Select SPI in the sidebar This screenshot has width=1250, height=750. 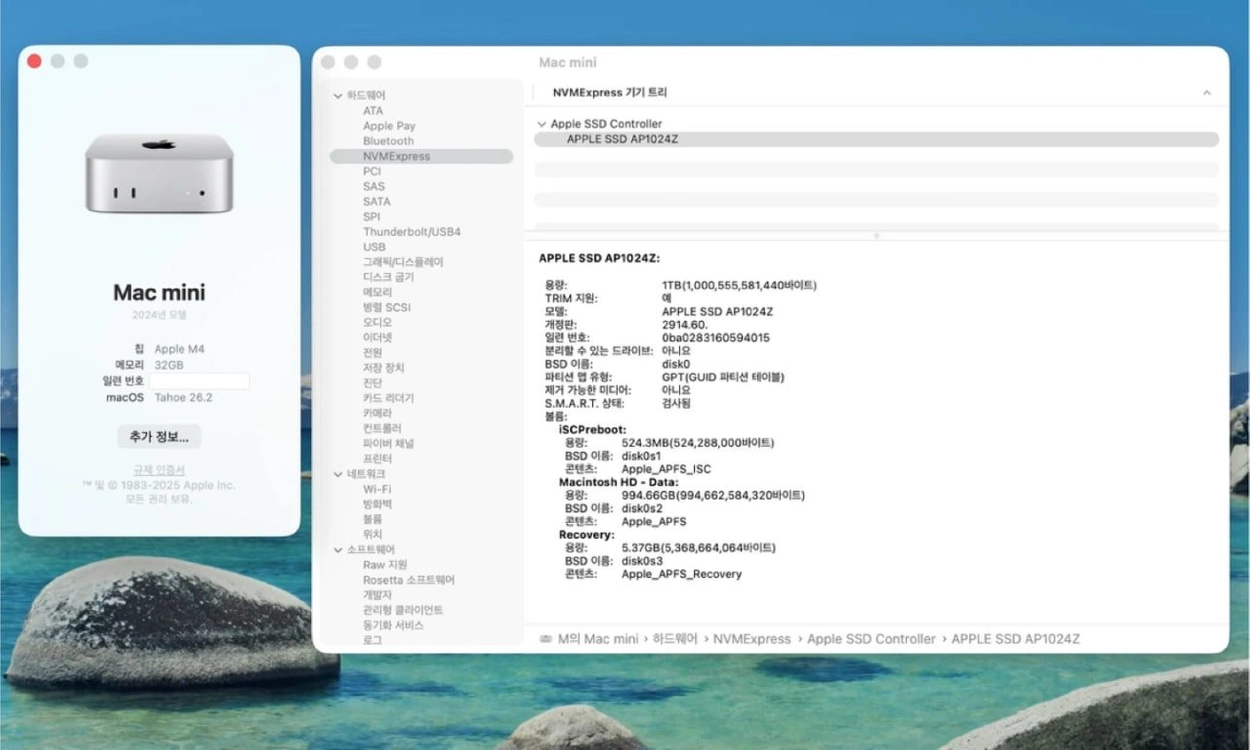pyautogui.click(x=371, y=216)
